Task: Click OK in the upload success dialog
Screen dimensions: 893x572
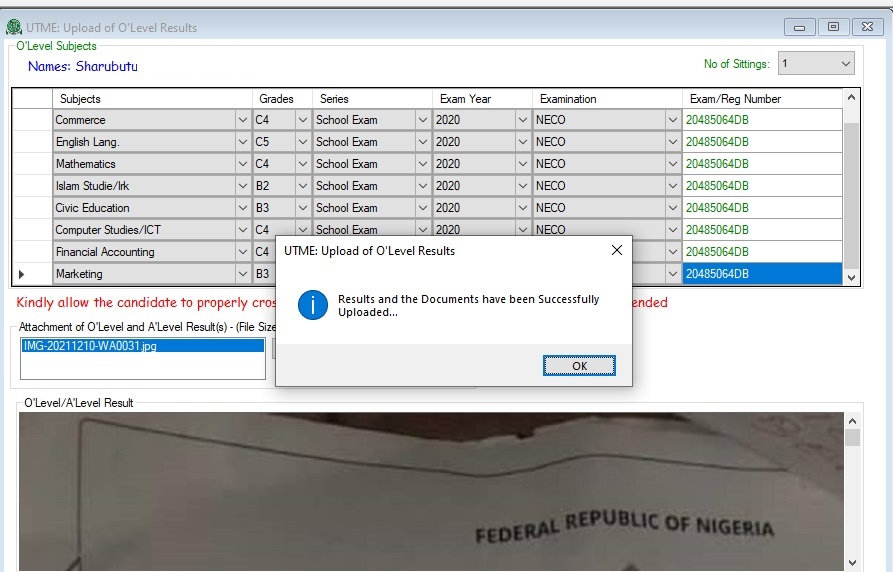Action: (x=579, y=366)
